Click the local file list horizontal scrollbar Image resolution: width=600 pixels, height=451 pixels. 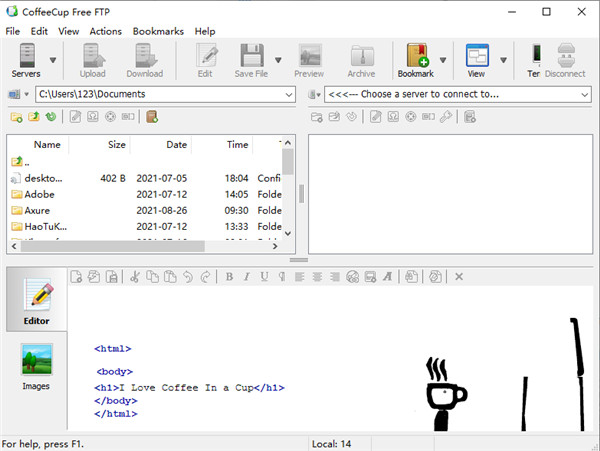pyautogui.click(x=113, y=246)
